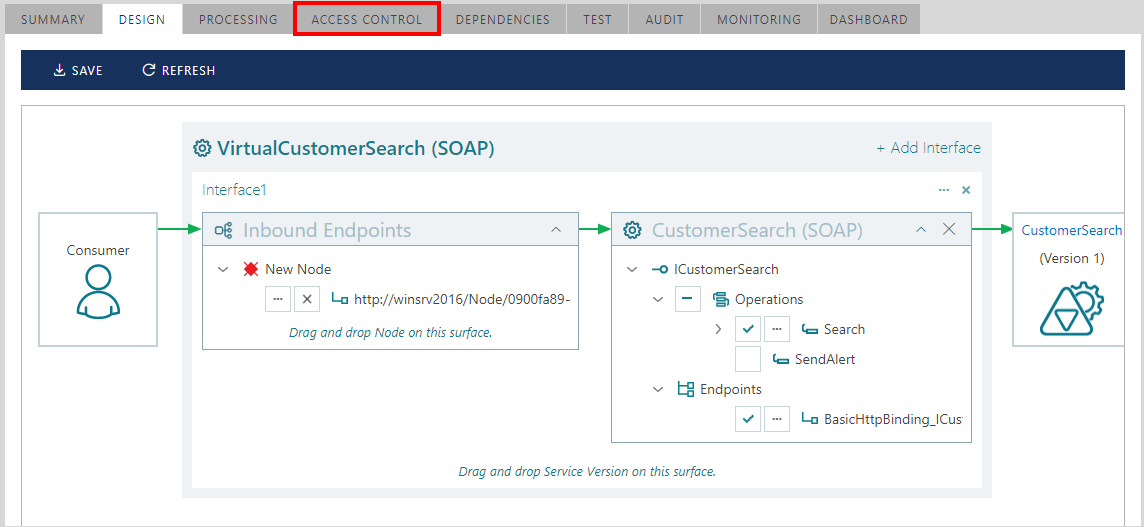
Task: Click the CustomerSearch Version 1 service icon
Action: click(1071, 307)
